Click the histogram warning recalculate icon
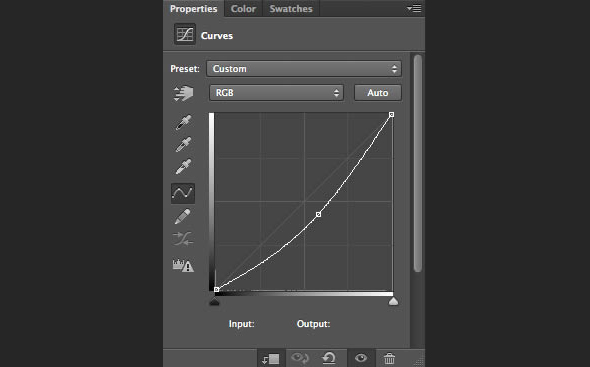 (x=183, y=265)
